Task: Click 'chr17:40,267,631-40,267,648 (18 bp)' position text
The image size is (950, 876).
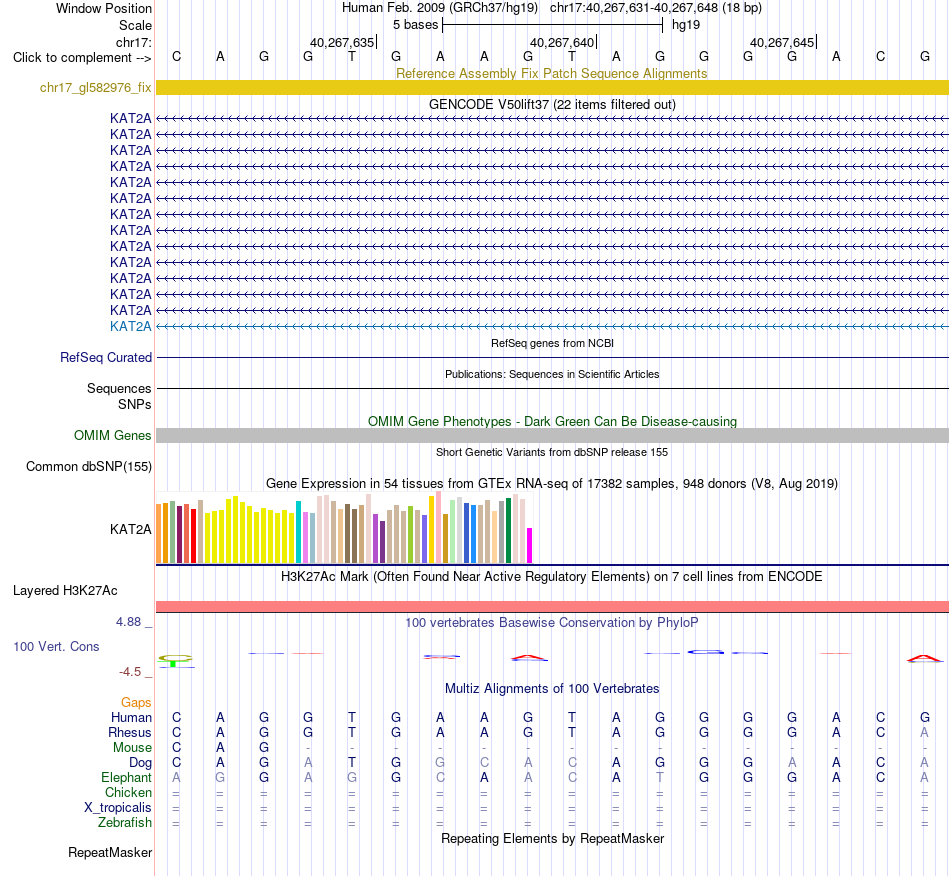Action: click(x=656, y=8)
